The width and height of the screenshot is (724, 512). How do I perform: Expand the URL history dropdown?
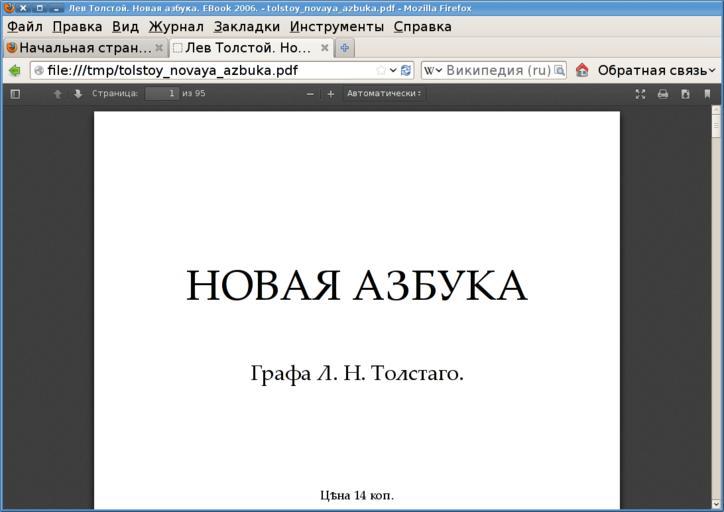[394, 70]
